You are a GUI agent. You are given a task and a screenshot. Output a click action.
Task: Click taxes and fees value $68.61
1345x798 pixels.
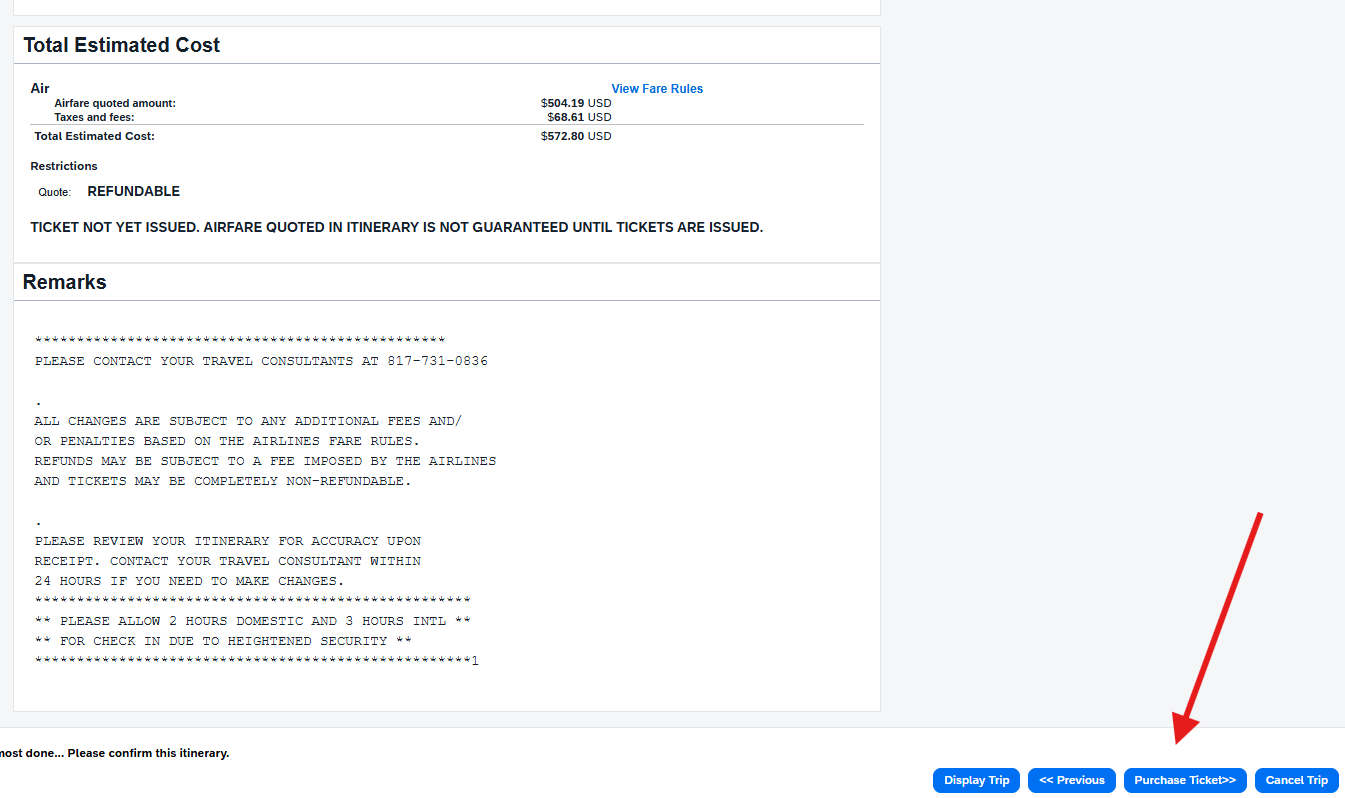click(579, 117)
